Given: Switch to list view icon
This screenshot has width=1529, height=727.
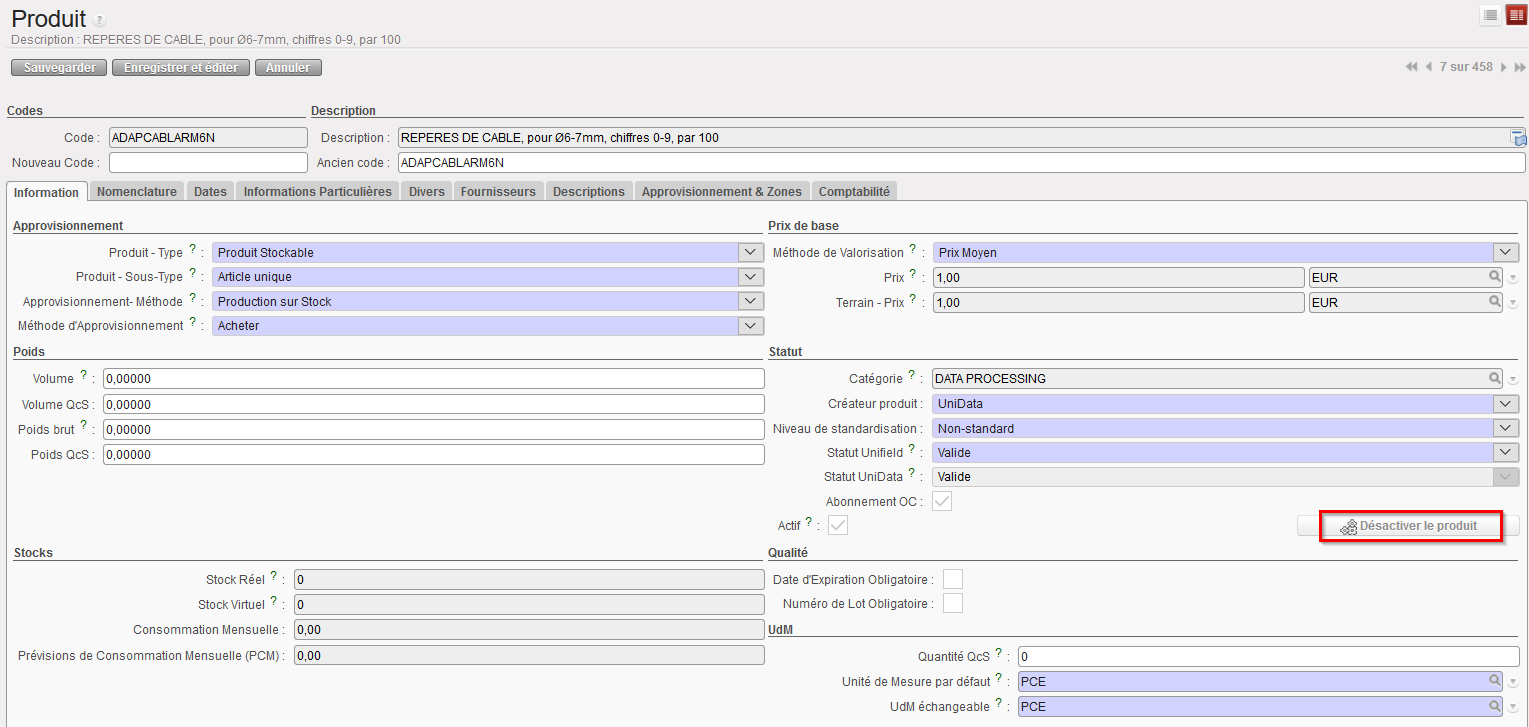Looking at the screenshot, I should click(x=1490, y=15).
